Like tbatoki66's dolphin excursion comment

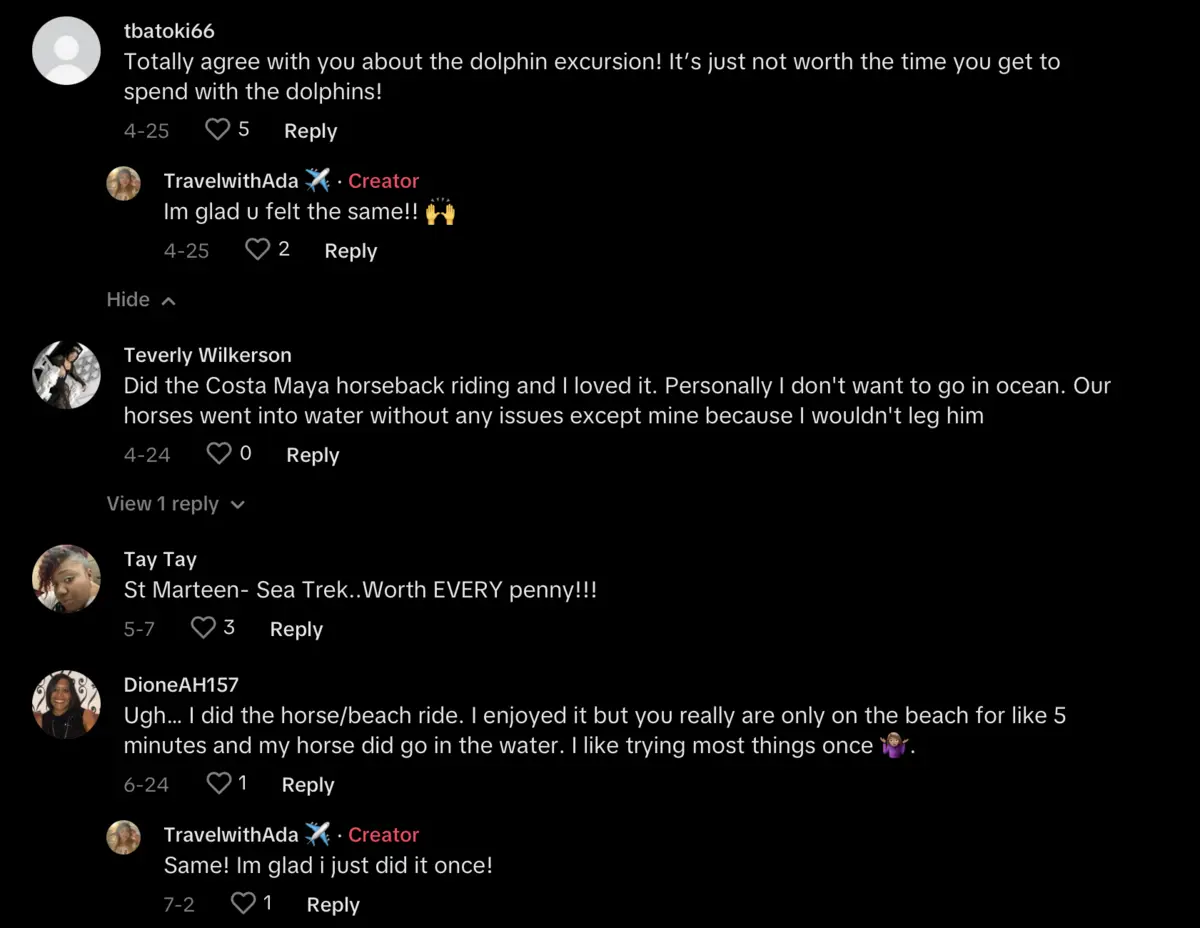click(218, 130)
